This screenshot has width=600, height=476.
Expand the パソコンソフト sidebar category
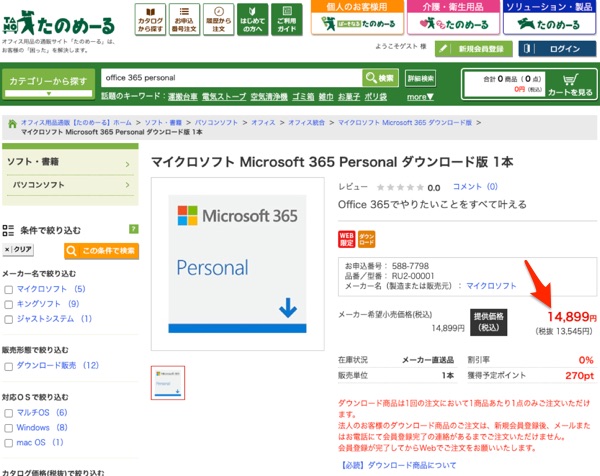point(70,185)
